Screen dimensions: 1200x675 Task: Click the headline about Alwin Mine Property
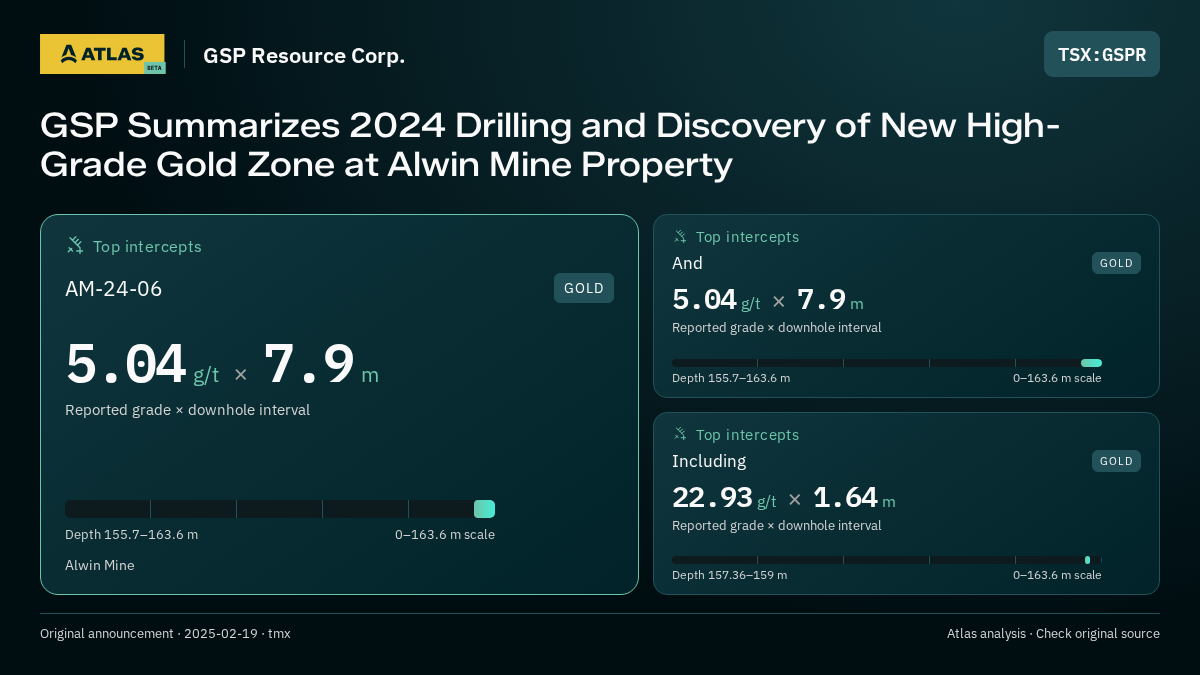(x=550, y=145)
